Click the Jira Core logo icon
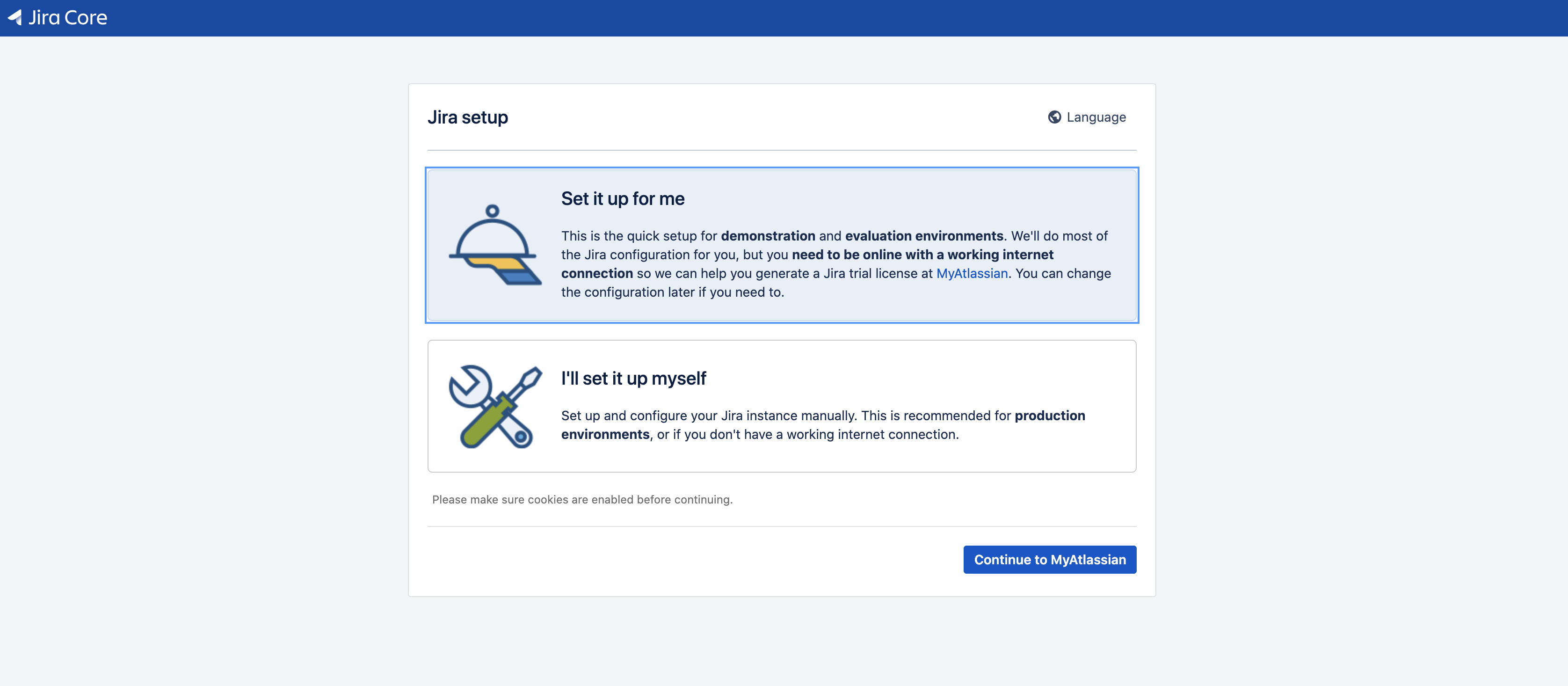The height and width of the screenshot is (686, 1568). pos(15,17)
